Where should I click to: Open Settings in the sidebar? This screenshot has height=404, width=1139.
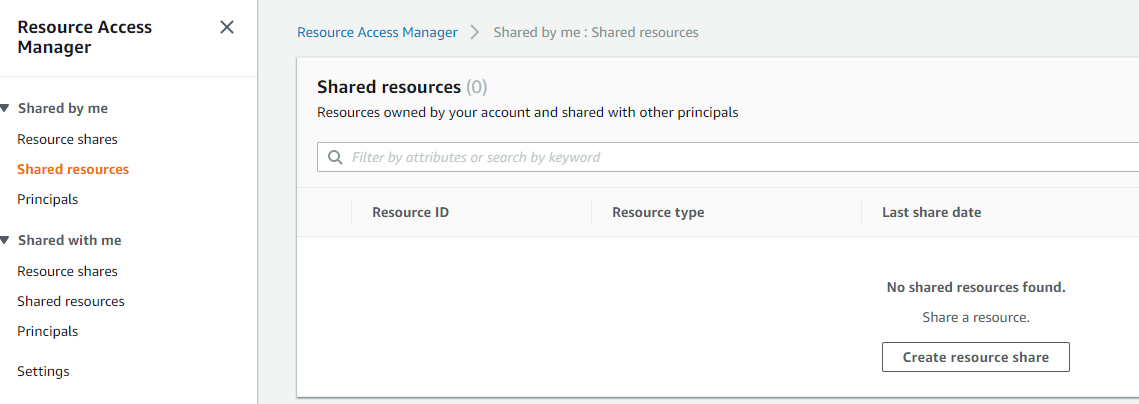click(x=43, y=371)
